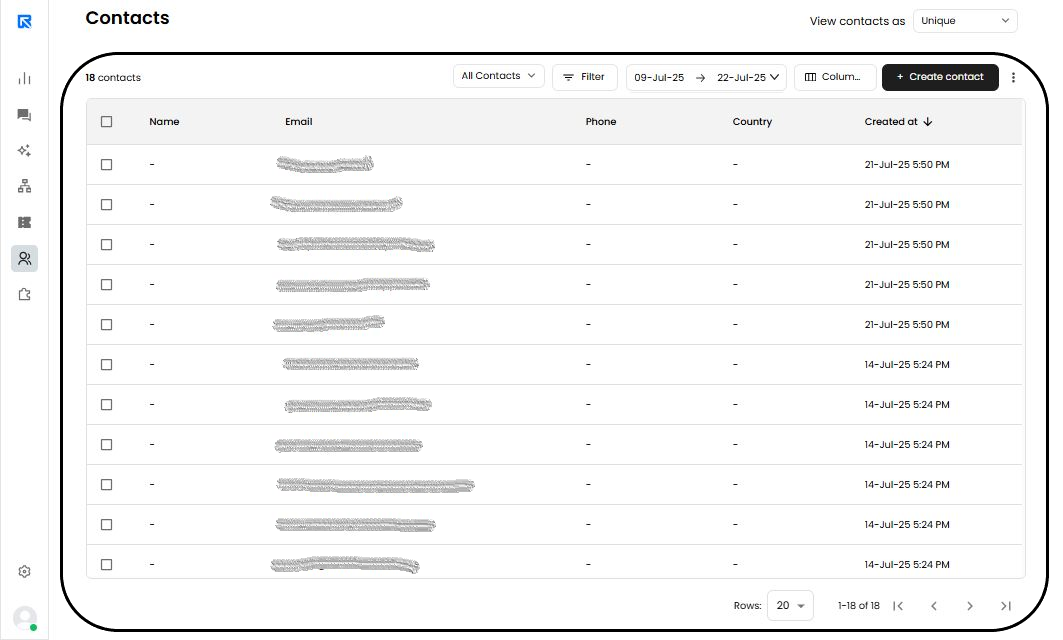The height and width of the screenshot is (640, 1063).
Task: Toggle the select-all checkbox in table header
Action: pos(107,122)
